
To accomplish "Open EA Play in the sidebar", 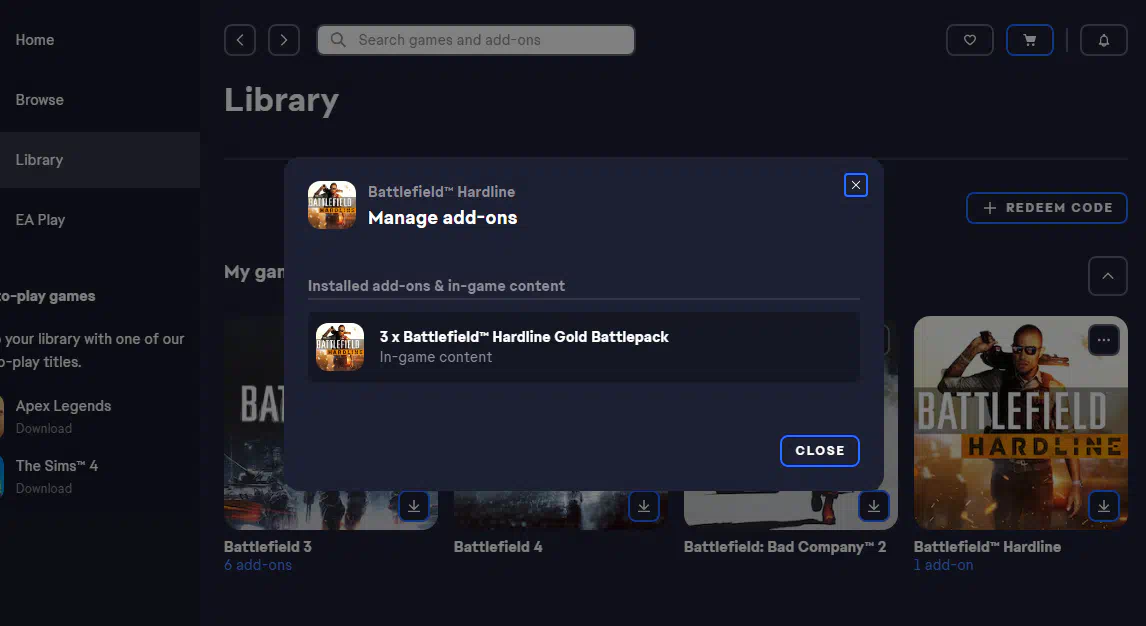I will click(40, 220).
